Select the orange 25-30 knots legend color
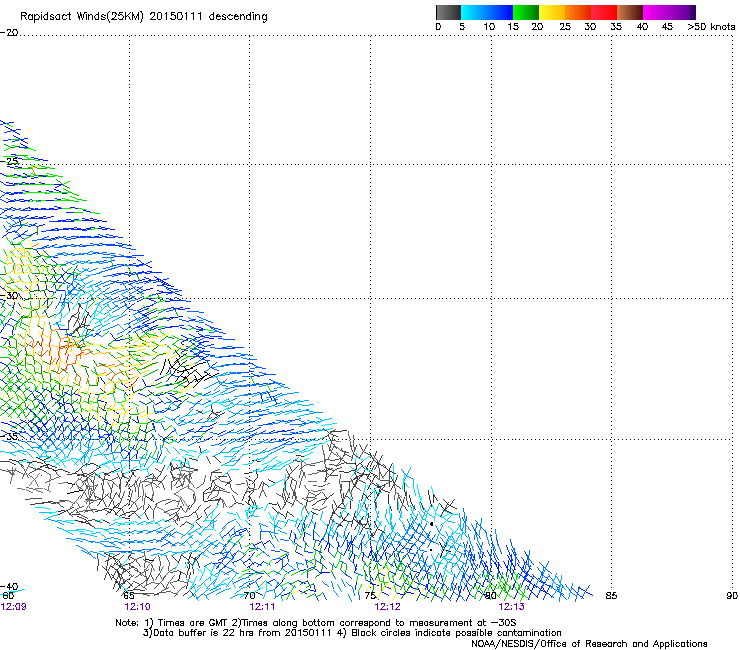 (578, 12)
